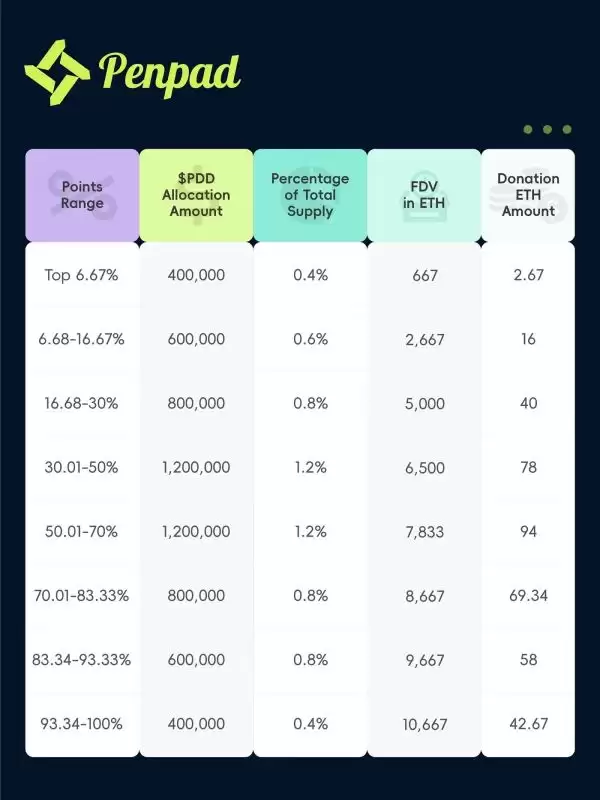Click the FDV in ETH header
The image size is (600, 800).
coord(424,195)
